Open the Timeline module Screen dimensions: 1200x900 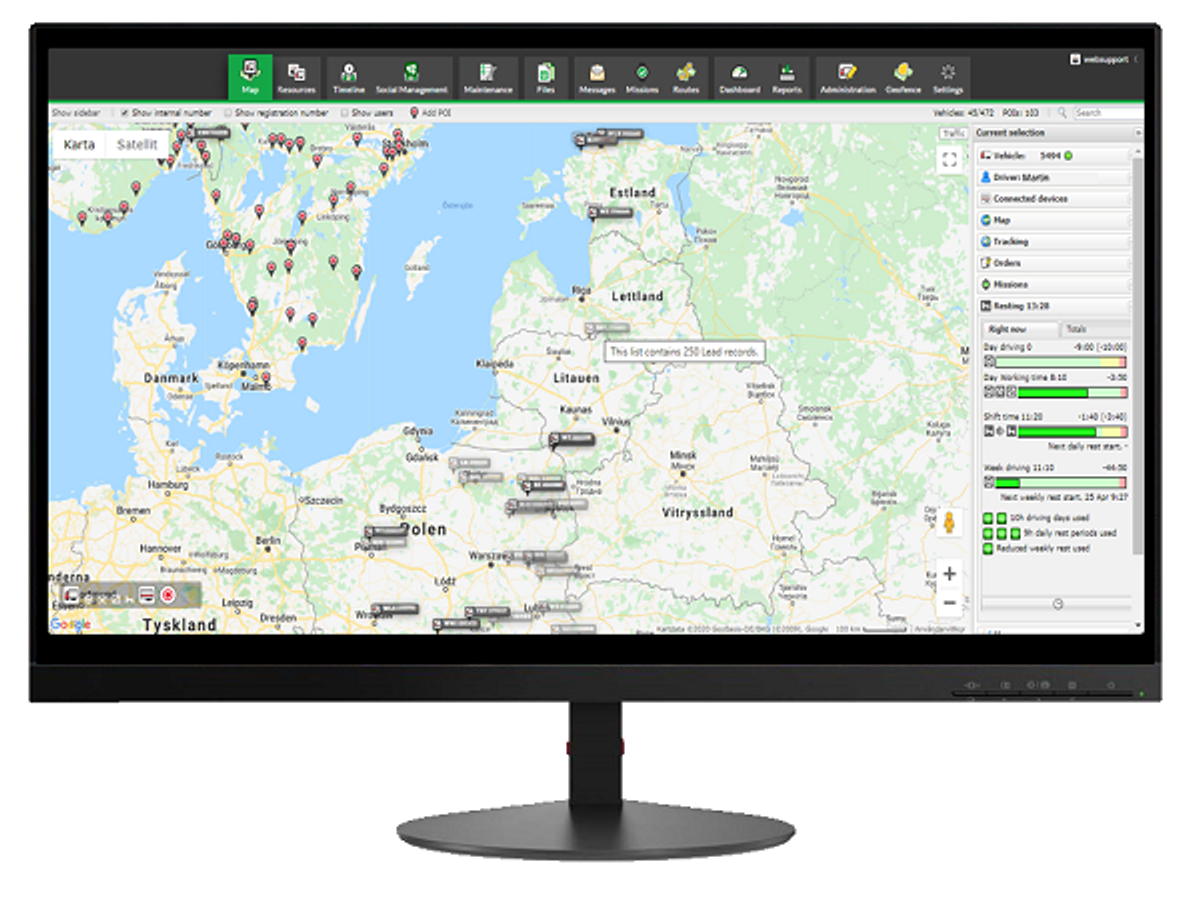pos(349,77)
